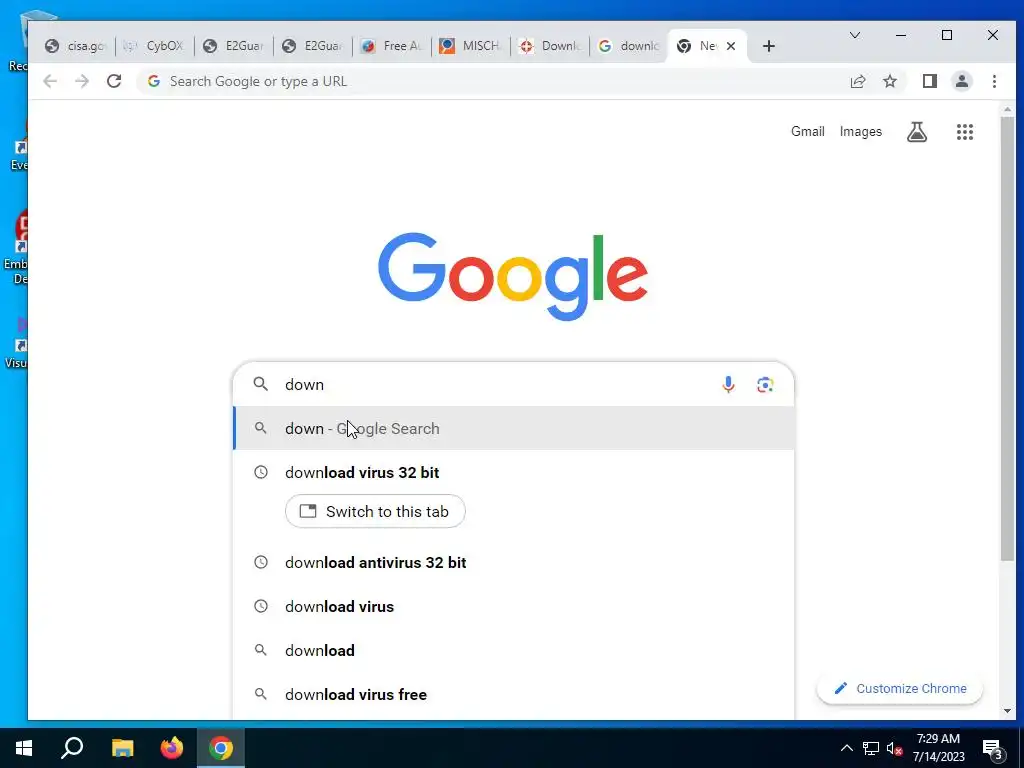This screenshot has height=768, width=1024.
Task: Reload the current page
Action: [x=114, y=81]
